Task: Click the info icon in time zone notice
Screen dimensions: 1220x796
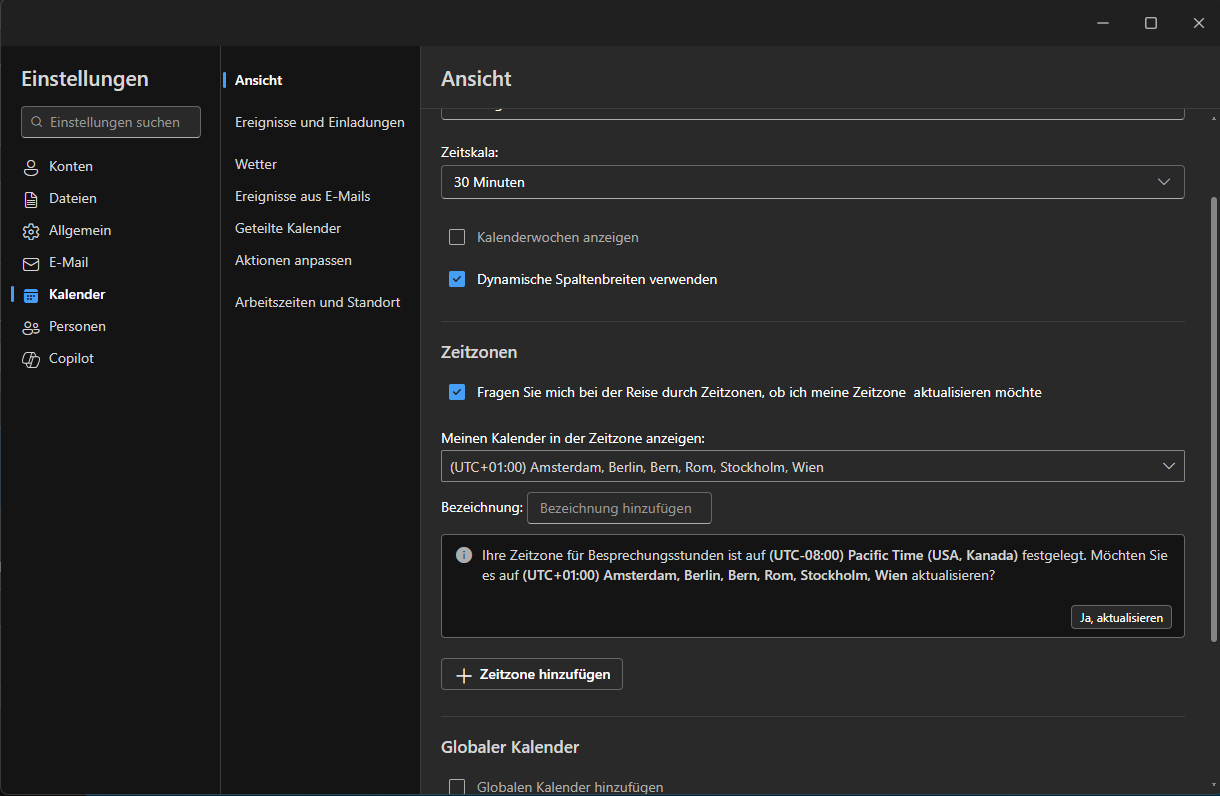Action: [x=464, y=555]
